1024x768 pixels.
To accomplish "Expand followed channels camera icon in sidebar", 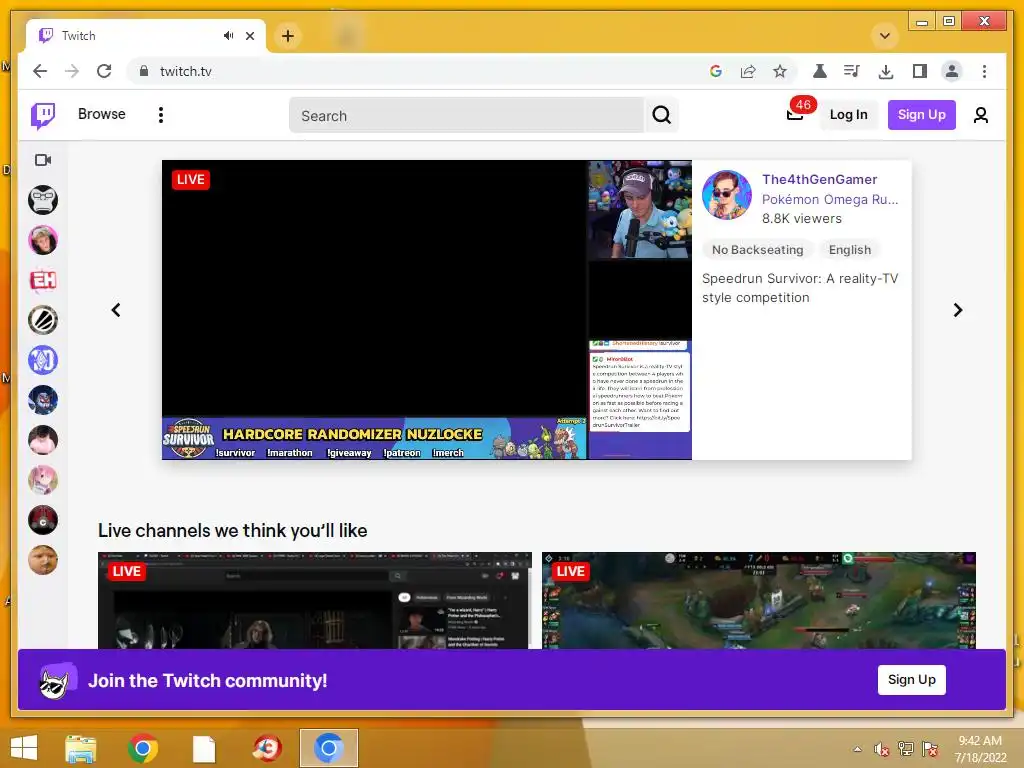I will (43, 160).
